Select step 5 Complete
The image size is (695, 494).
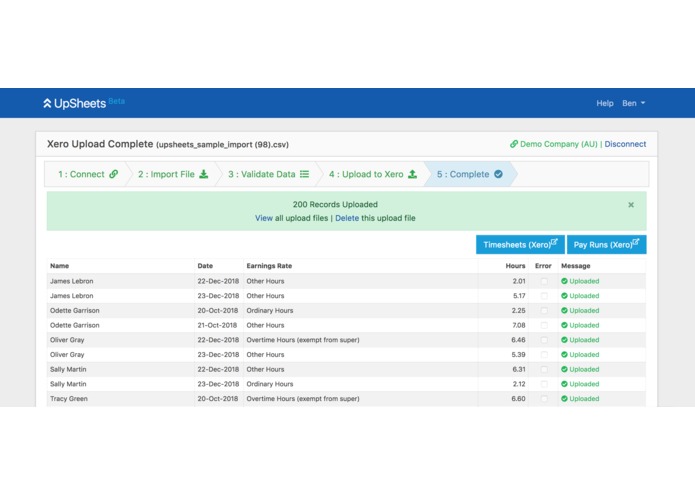click(470, 174)
